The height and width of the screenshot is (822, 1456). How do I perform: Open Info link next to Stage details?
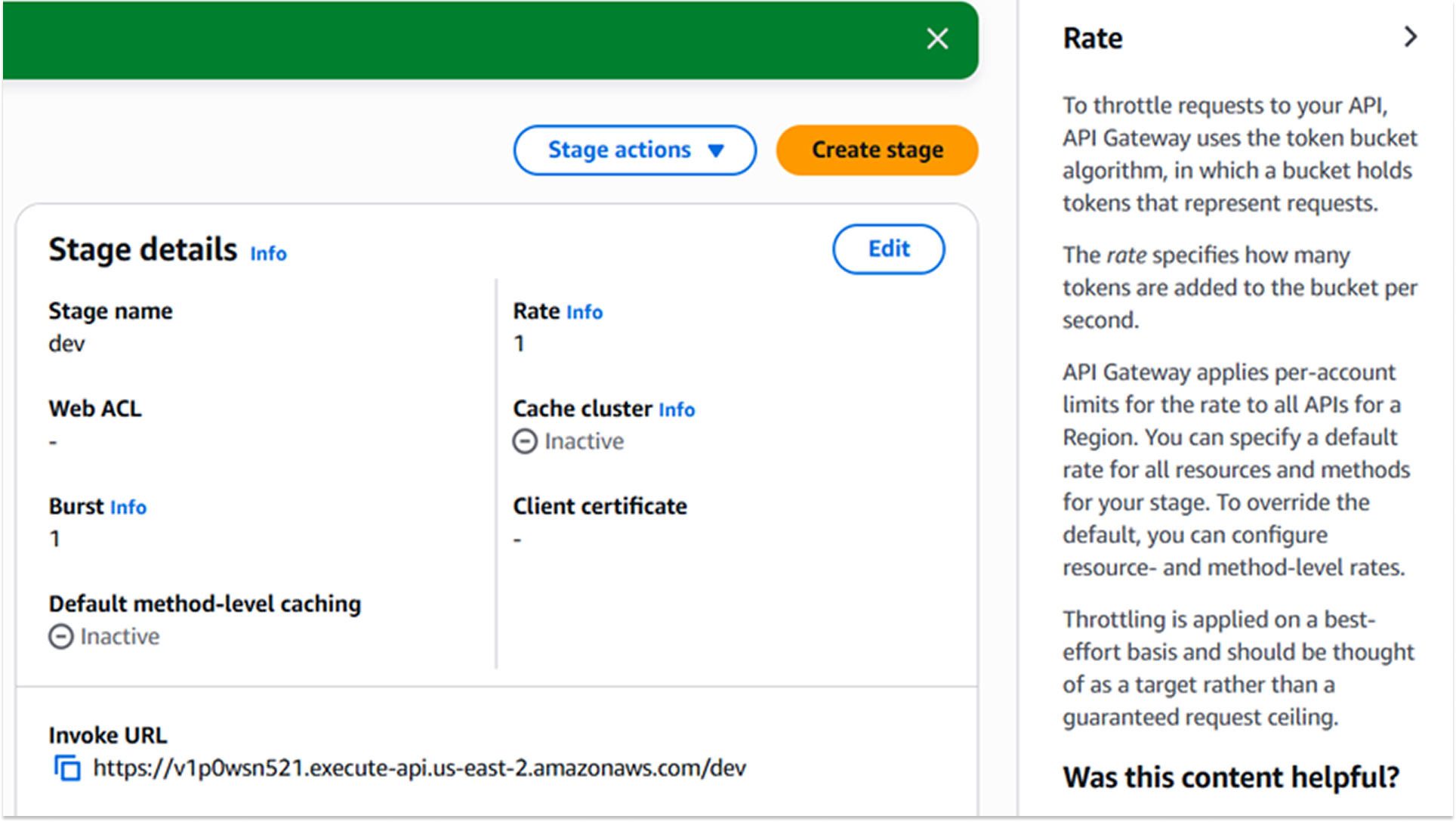pos(268,254)
